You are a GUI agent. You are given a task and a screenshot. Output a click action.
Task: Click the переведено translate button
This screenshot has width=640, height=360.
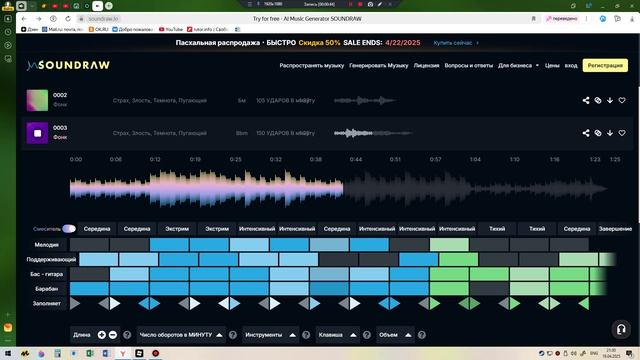click(562, 19)
